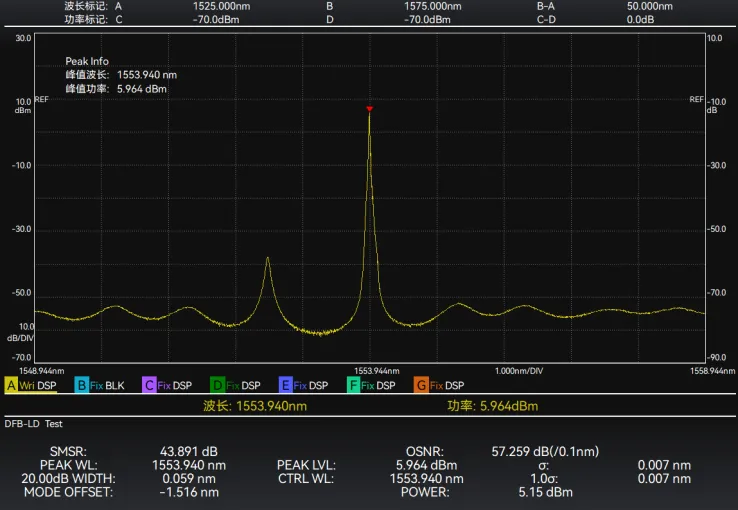738x510 pixels.
Task: Click the 1.0σ value 0.007 nm
Action: click(664, 478)
